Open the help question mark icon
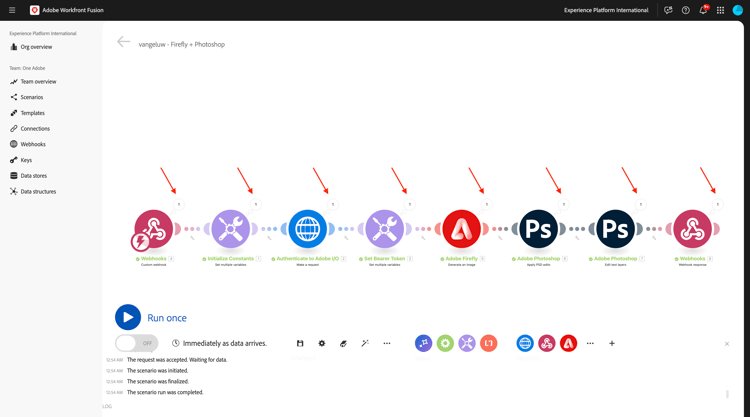750x417 pixels. pyautogui.click(x=685, y=10)
